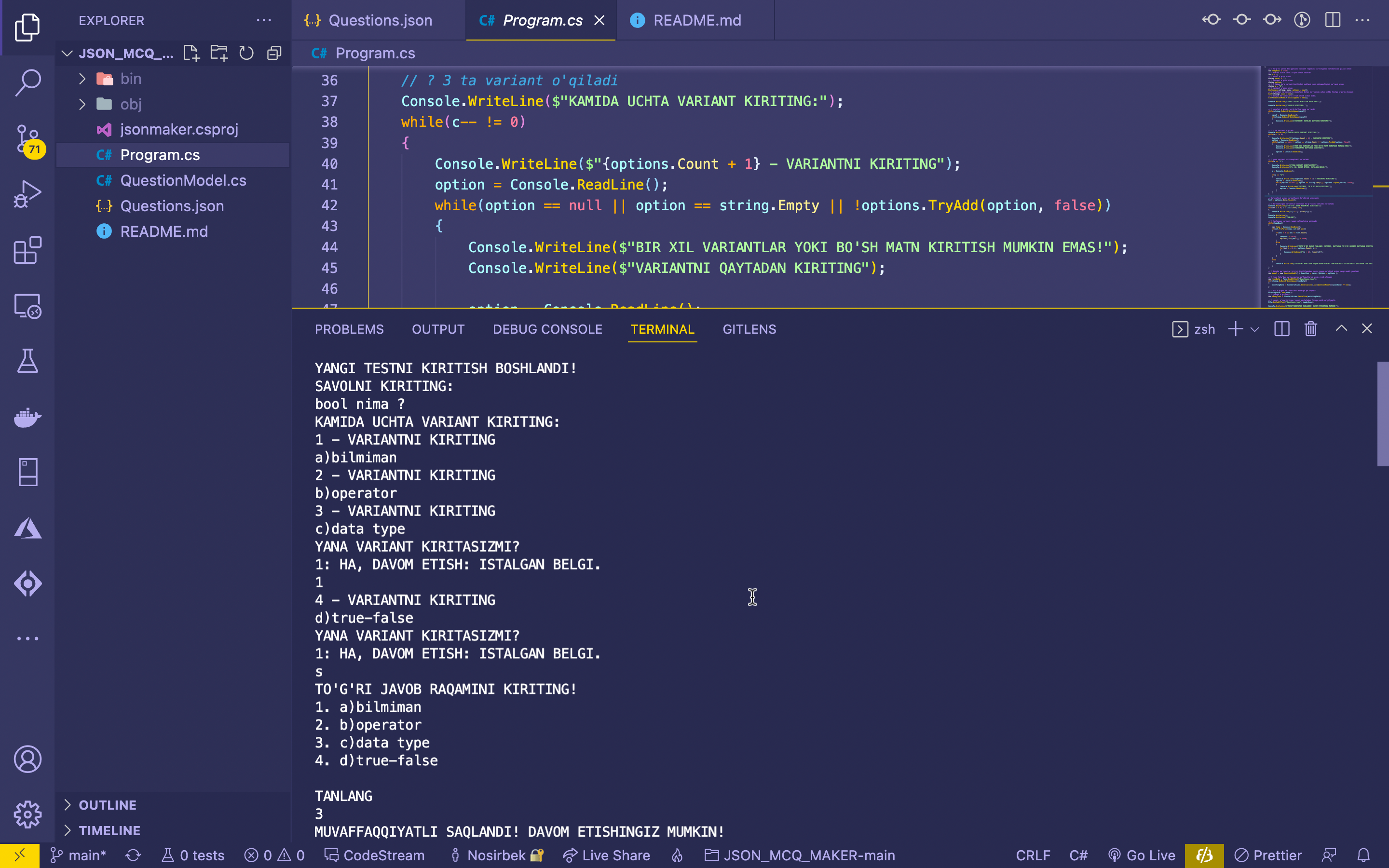The width and height of the screenshot is (1389, 868).
Task: Refresh the Explorer file tree
Action: click(x=246, y=54)
